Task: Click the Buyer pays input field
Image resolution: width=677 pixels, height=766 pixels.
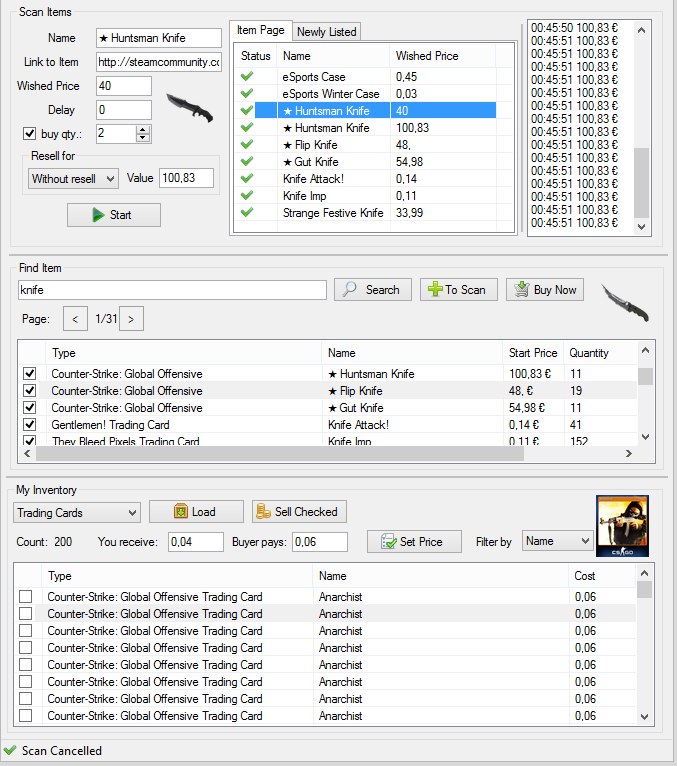Action: click(x=320, y=542)
